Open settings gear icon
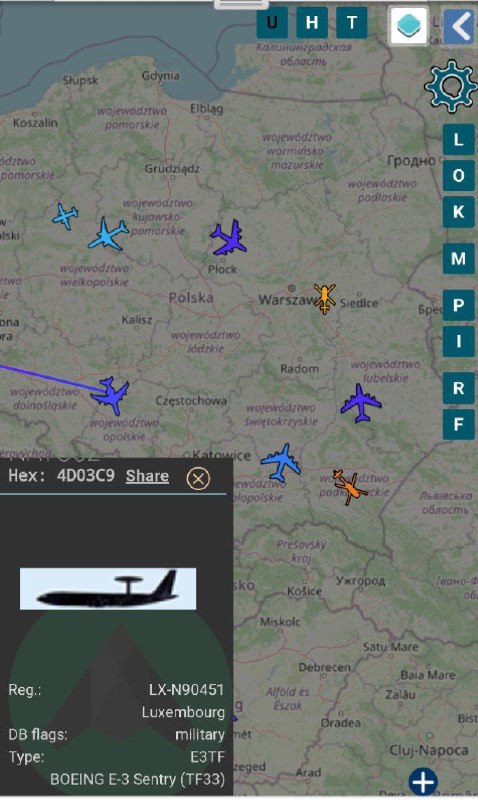Screen dimensions: 478x800 [451, 86]
